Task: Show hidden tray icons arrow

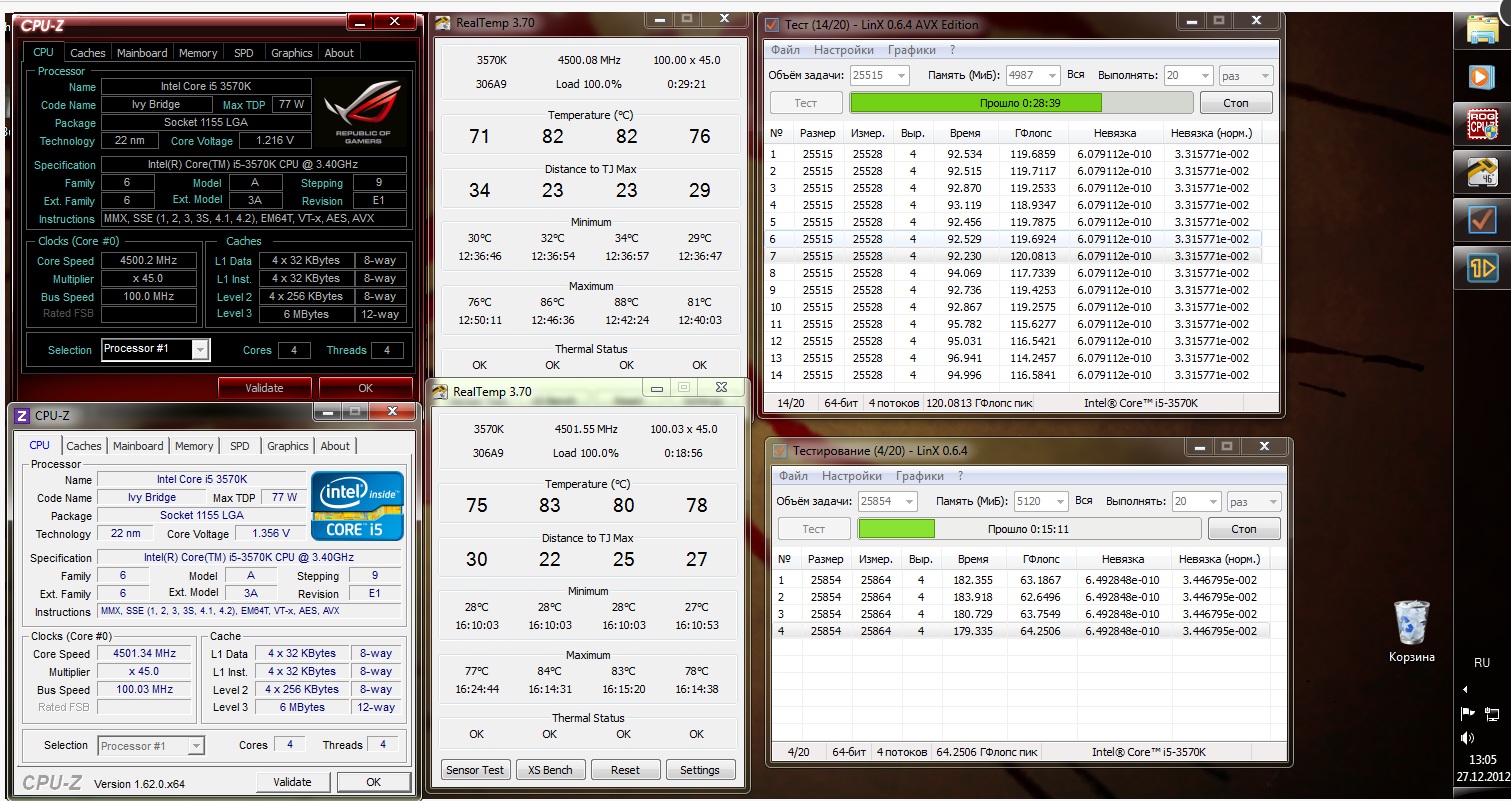Action: (1466, 689)
